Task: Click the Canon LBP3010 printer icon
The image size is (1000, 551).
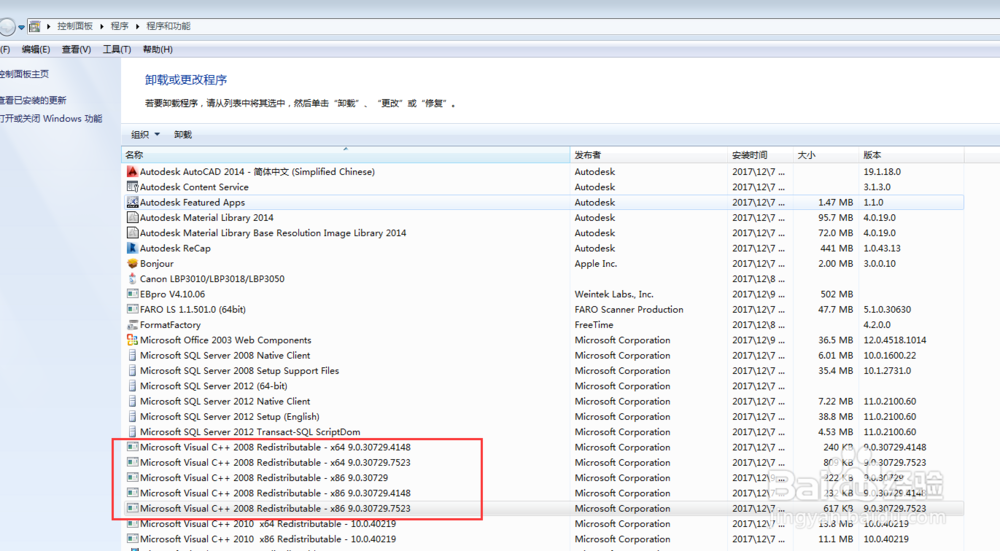Action: point(133,279)
